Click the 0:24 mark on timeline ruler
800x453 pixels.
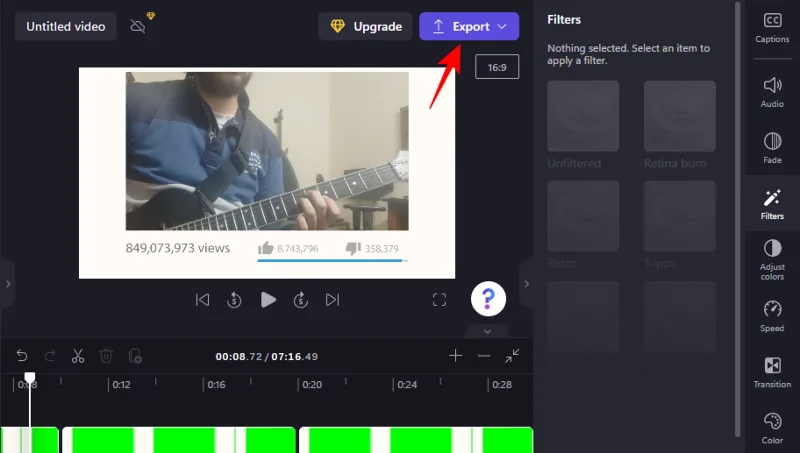point(407,385)
